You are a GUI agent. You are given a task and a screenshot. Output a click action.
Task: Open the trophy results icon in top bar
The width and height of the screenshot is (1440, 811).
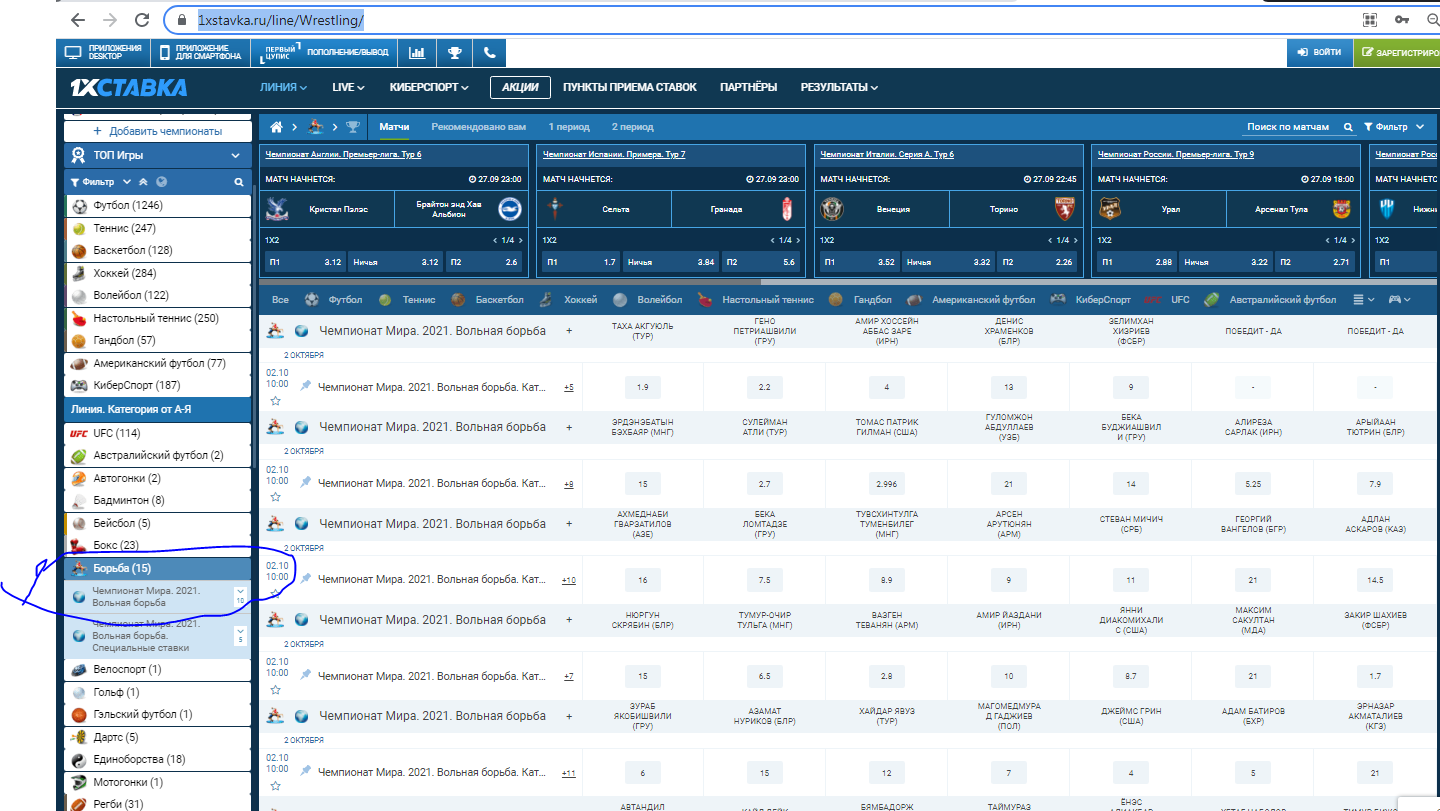click(x=454, y=53)
